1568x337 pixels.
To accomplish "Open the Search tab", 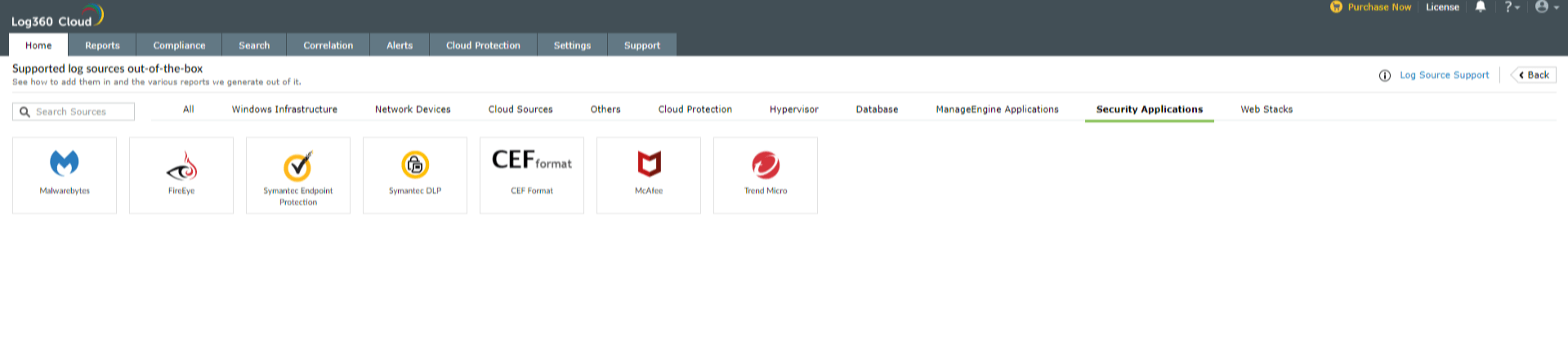I will pos(254,45).
